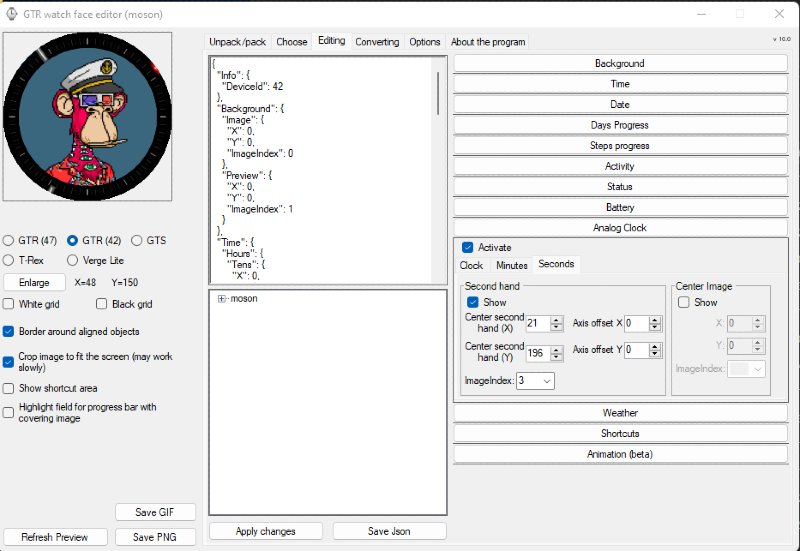
Task: Enable the Black grid checkbox
Action: tap(102, 304)
